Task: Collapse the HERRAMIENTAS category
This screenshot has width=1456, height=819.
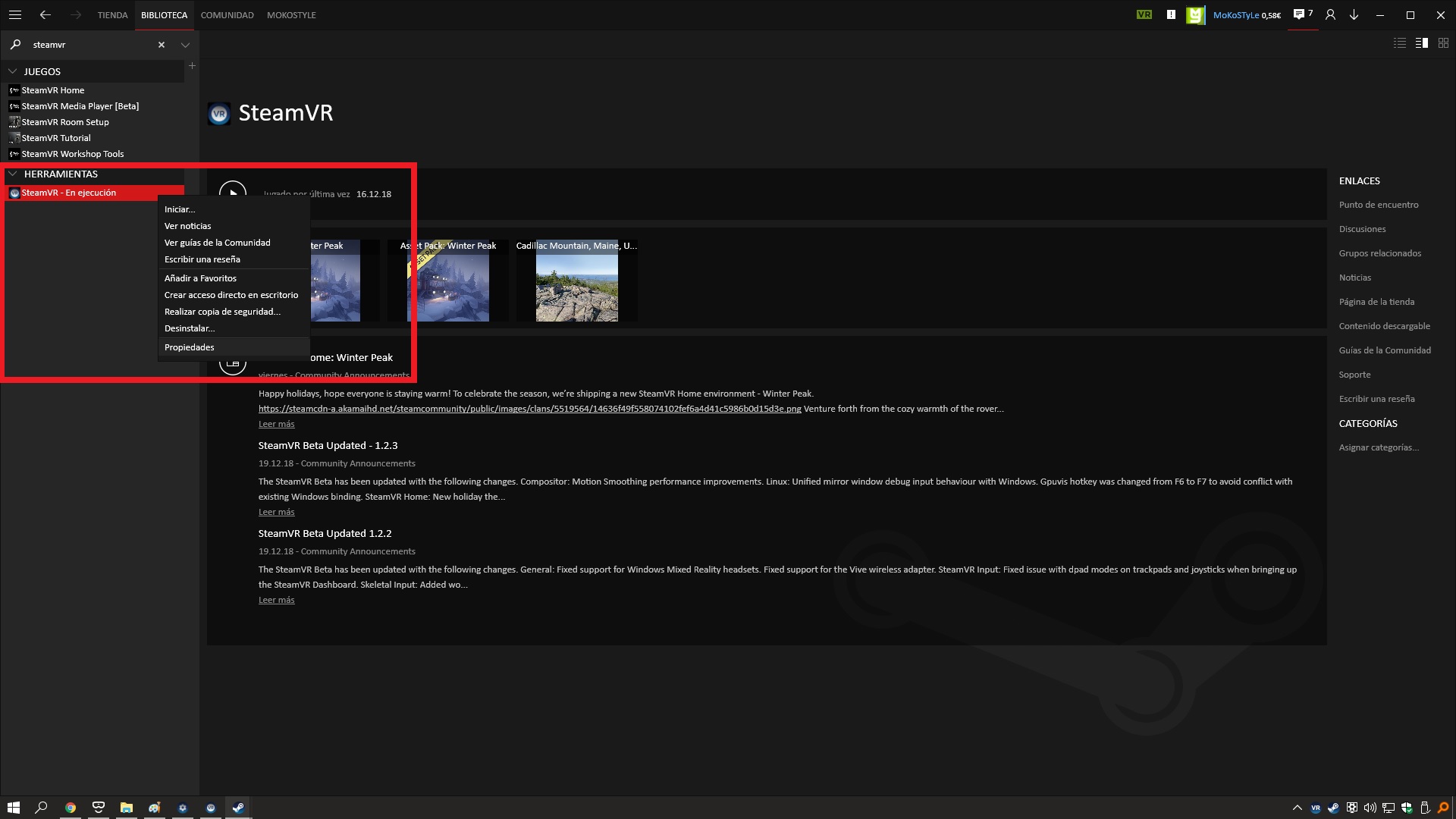Action: tap(13, 174)
